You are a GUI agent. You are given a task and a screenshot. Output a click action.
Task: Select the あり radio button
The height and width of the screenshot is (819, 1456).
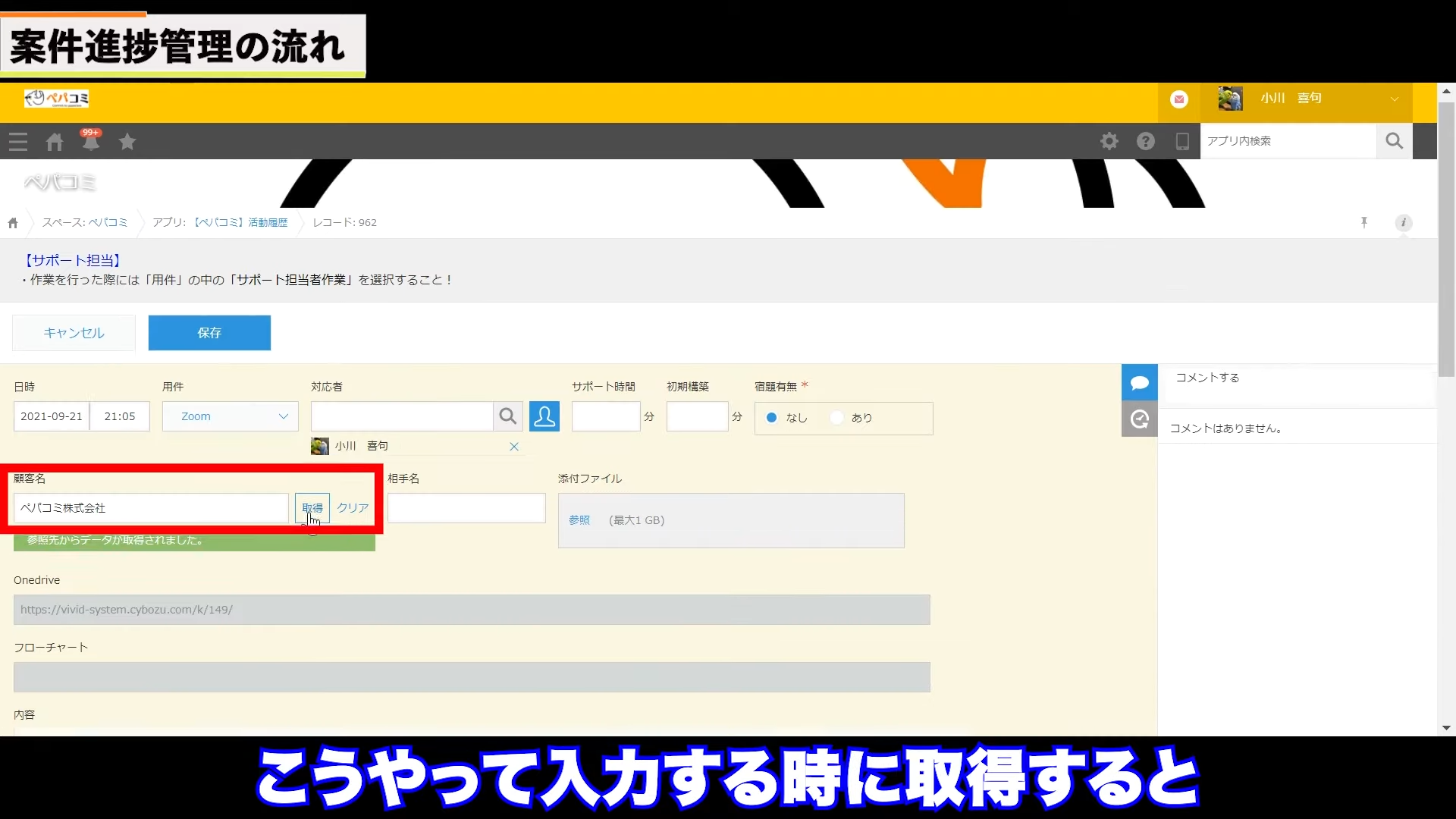(x=837, y=418)
